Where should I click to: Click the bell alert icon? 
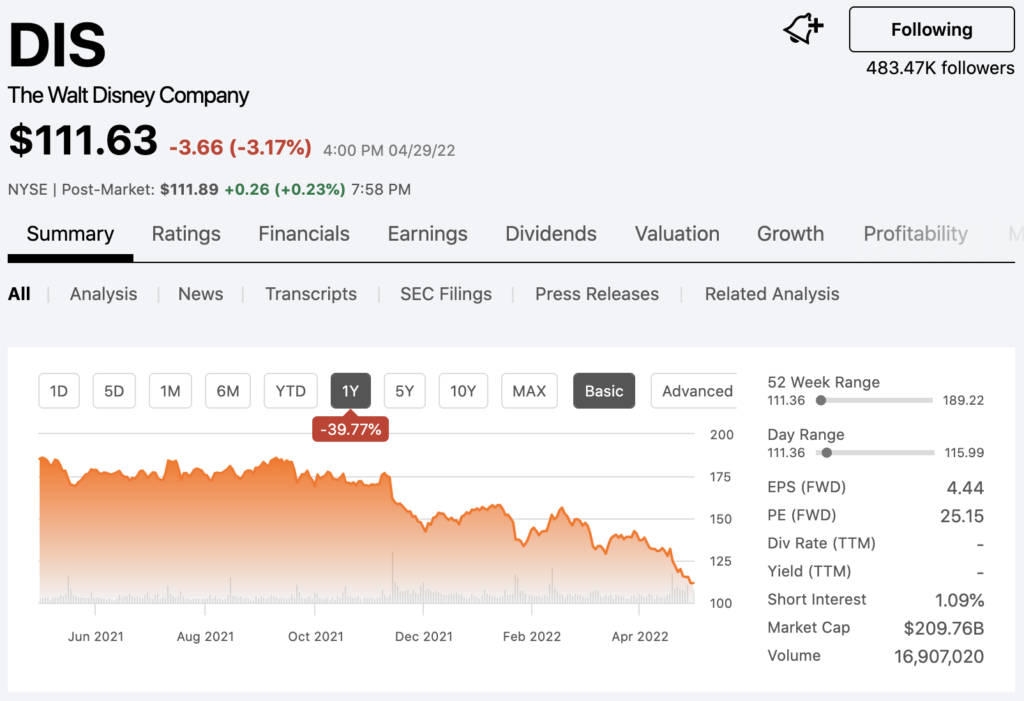pos(803,29)
